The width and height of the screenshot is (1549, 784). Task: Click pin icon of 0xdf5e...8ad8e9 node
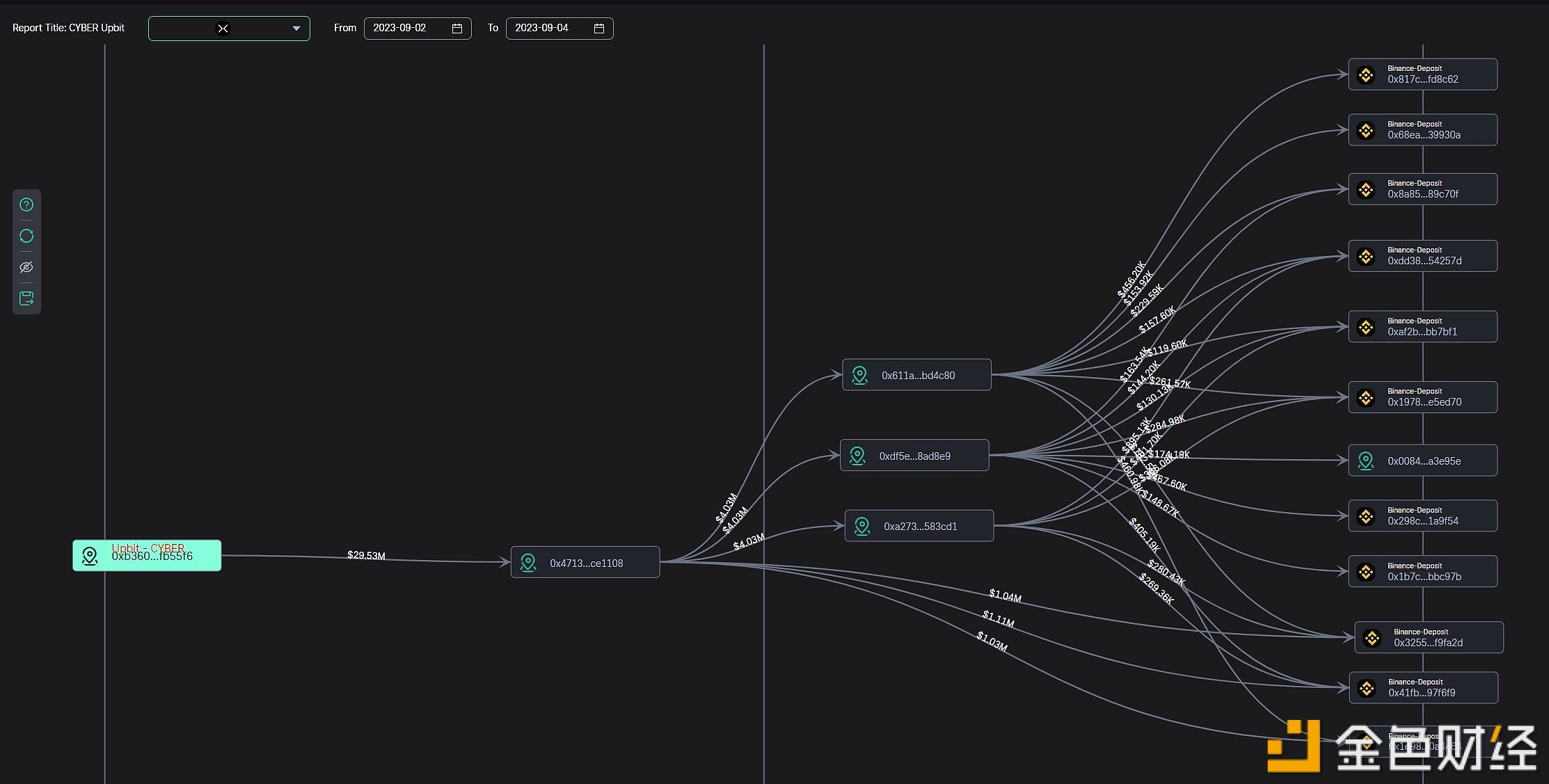(857, 456)
